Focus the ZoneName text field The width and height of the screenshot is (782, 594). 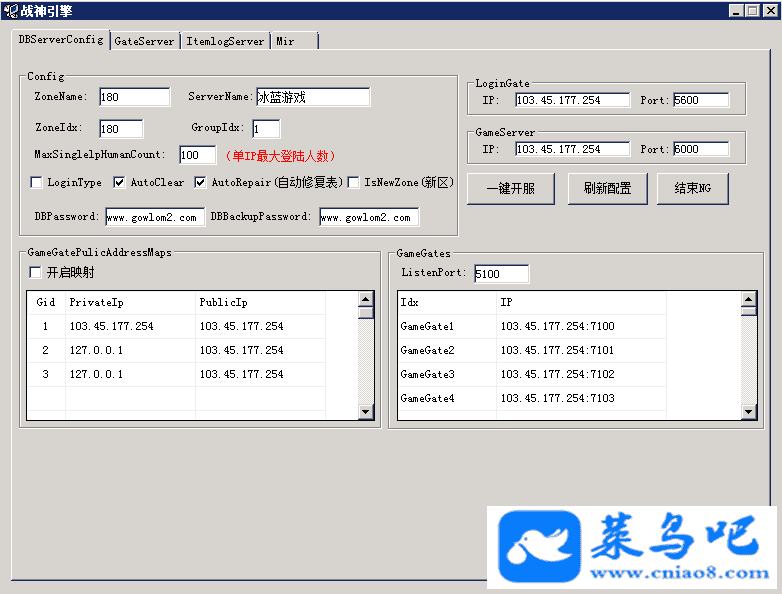[134, 97]
